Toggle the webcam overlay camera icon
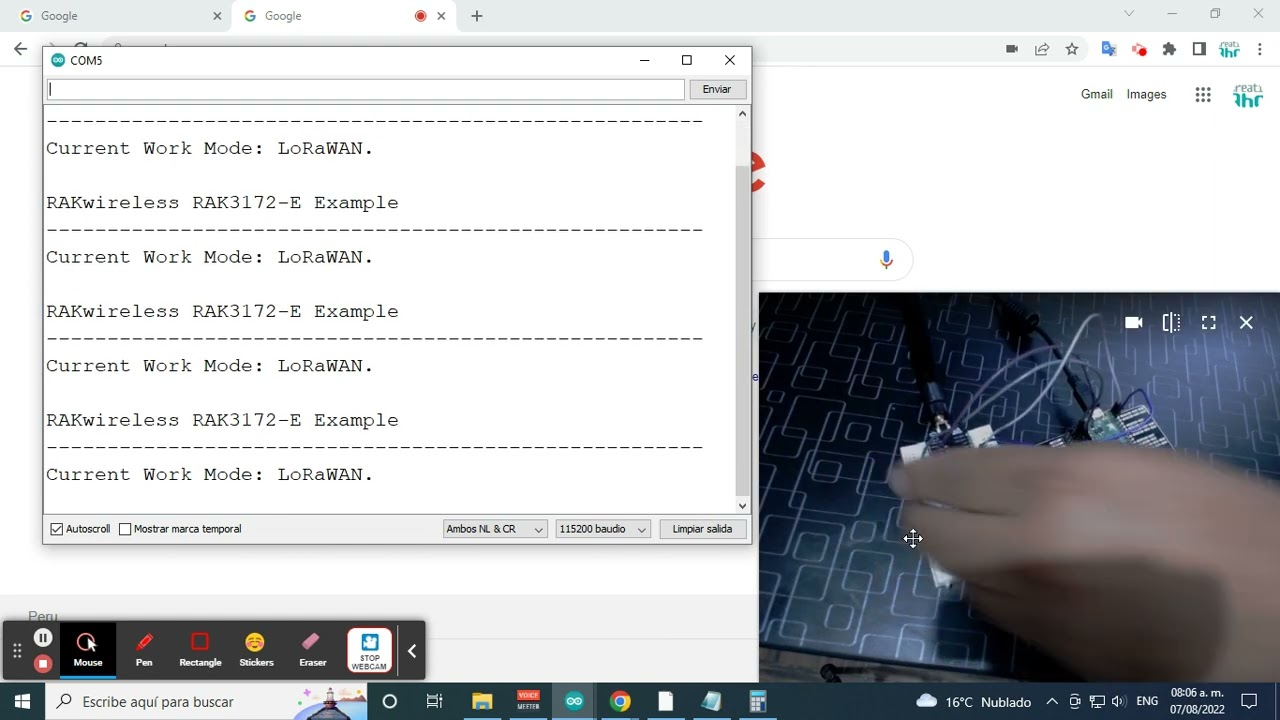The image size is (1280, 720). [x=1134, y=323]
